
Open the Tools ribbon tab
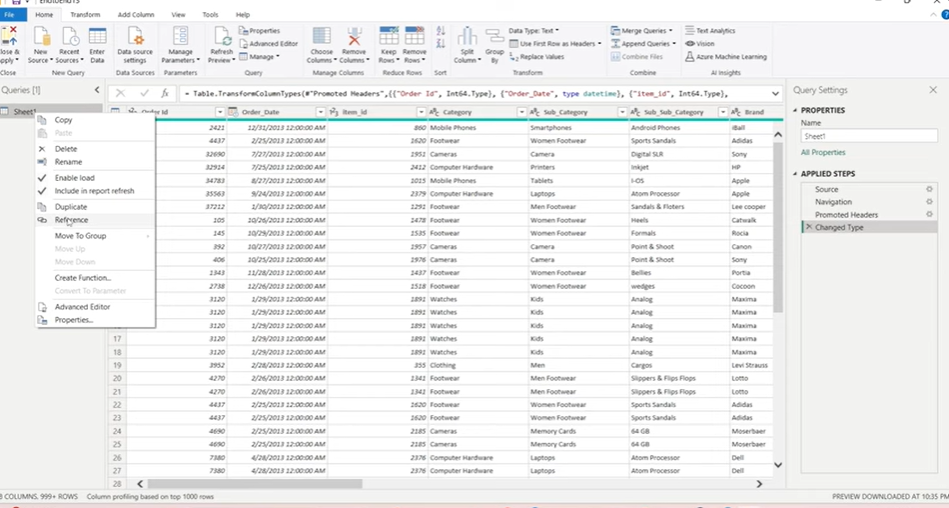point(210,15)
